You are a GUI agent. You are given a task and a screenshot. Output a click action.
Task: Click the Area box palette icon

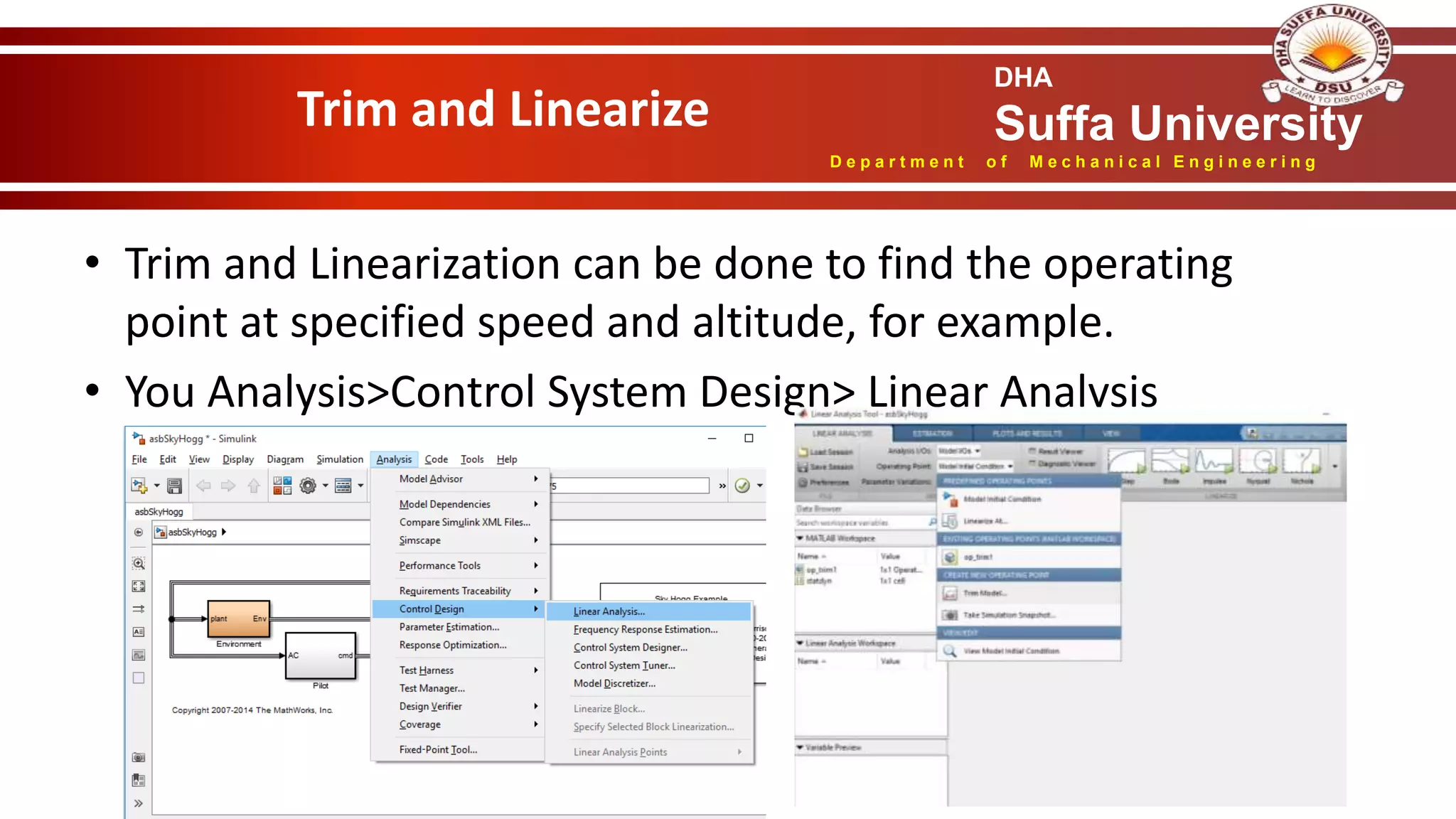tap(139, 678)
